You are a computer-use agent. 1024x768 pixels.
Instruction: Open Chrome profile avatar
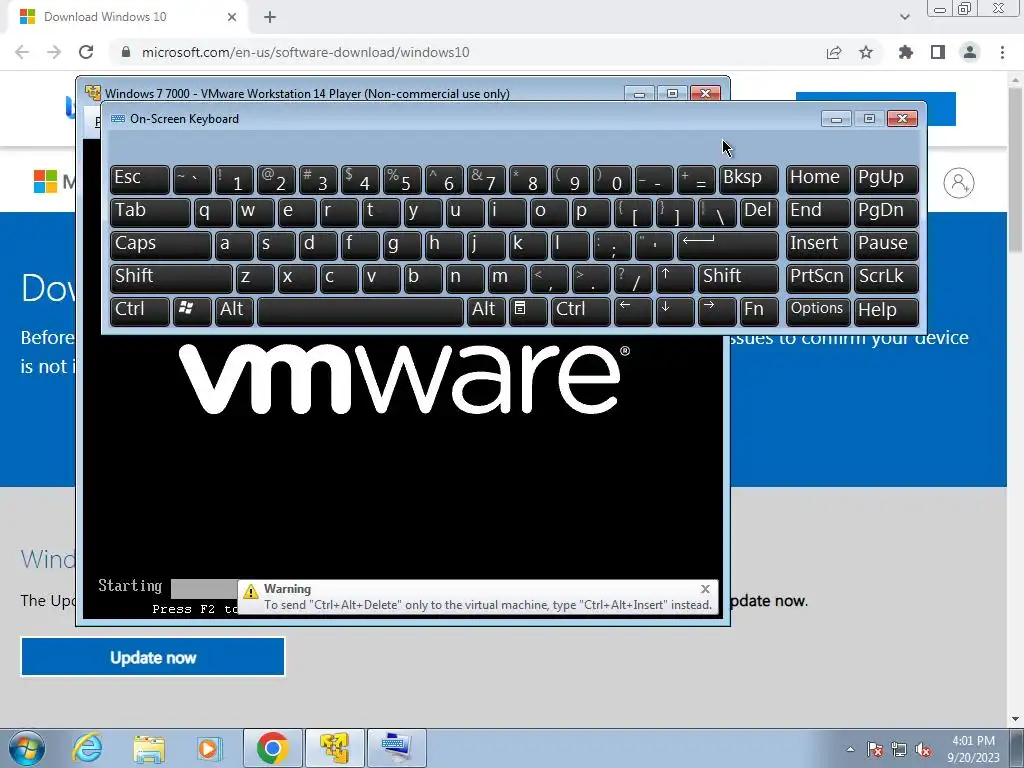click(x=970, y=52)
